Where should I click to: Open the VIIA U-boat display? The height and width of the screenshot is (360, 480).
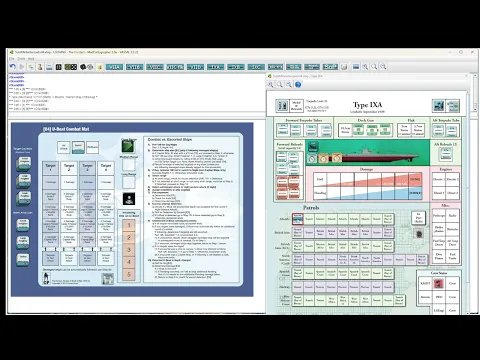click(114, 67)
